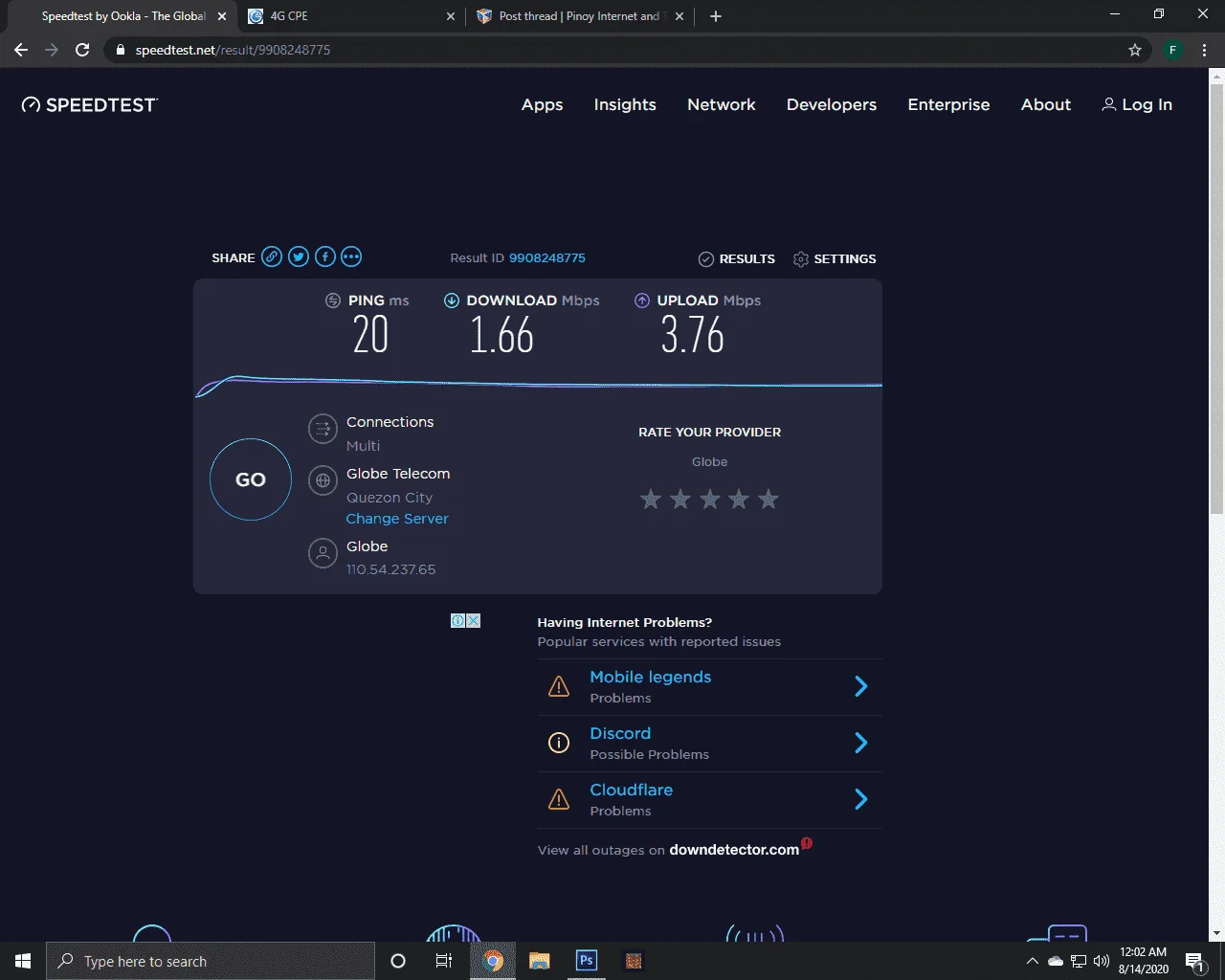Open result ID 9908248775 link

(x=547, y=257)
